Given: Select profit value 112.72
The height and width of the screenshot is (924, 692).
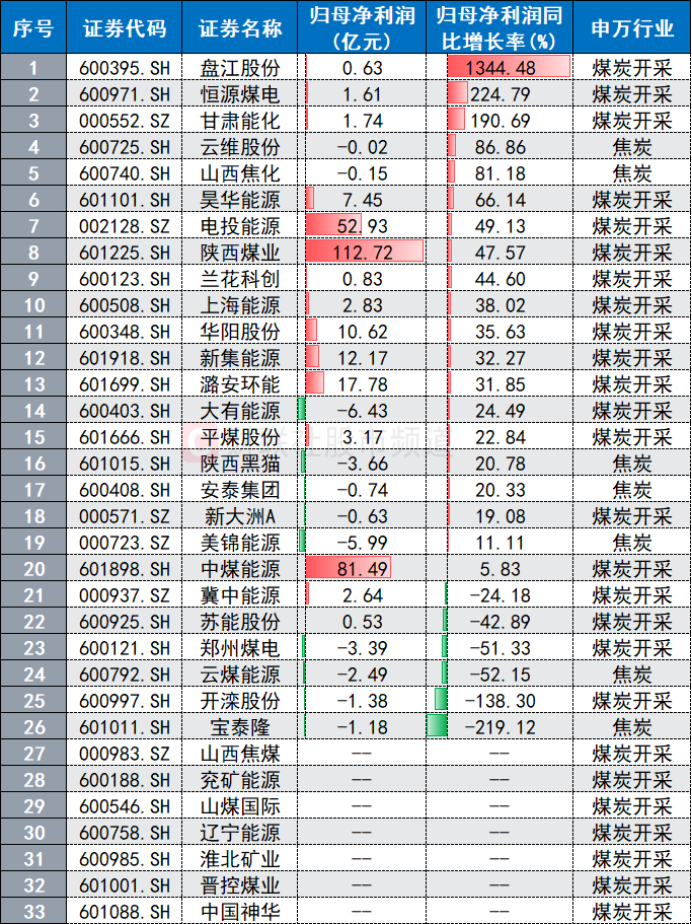Looking at the screenshot, I should point(361,252).
